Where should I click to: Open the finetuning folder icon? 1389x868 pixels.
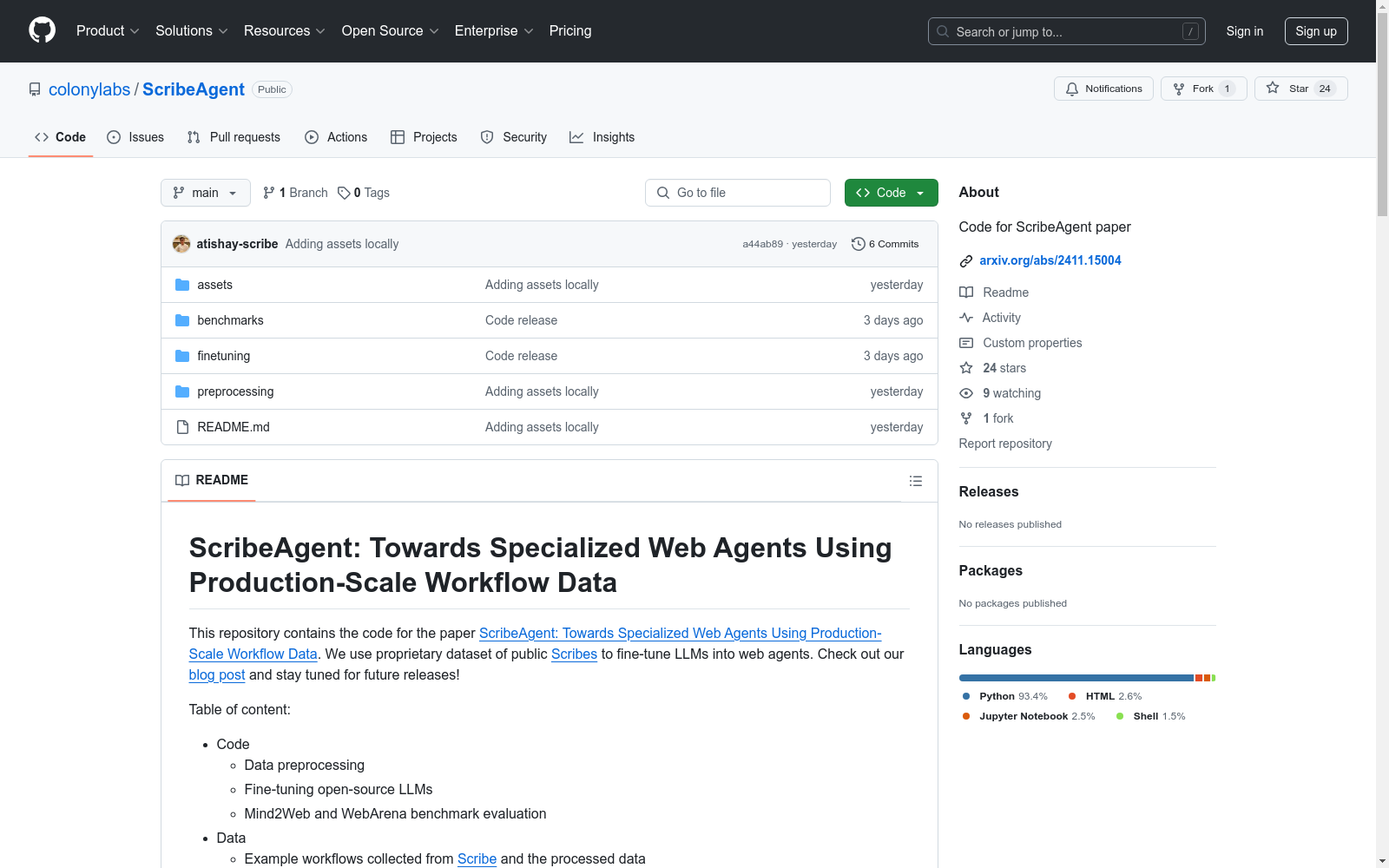click(x=182, y=356)
